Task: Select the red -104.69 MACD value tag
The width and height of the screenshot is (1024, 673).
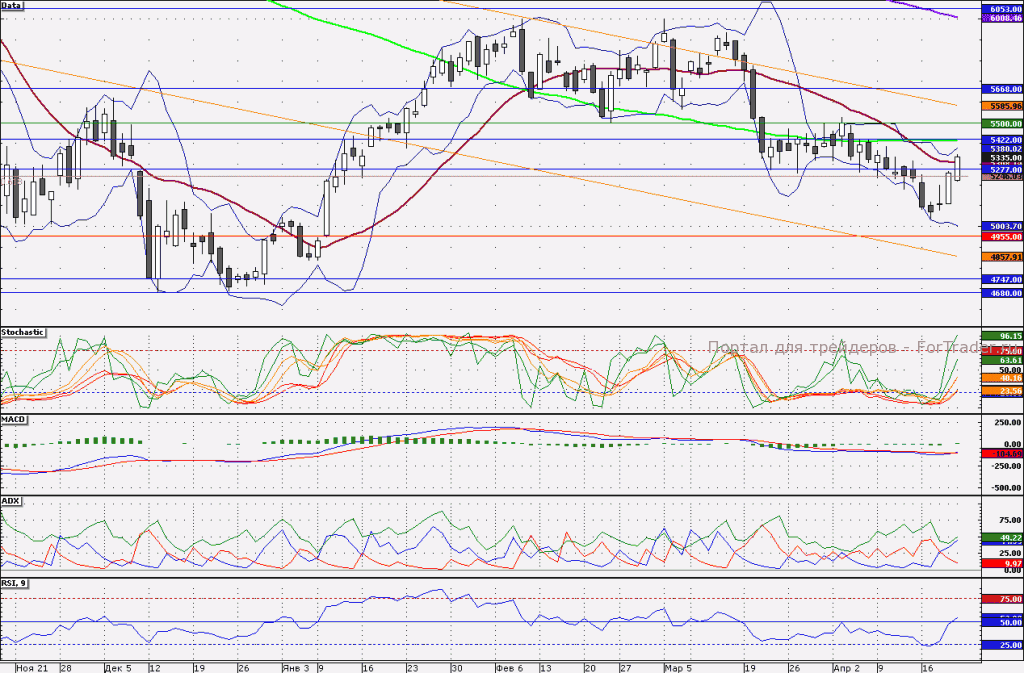Action: click(1002, 454)
